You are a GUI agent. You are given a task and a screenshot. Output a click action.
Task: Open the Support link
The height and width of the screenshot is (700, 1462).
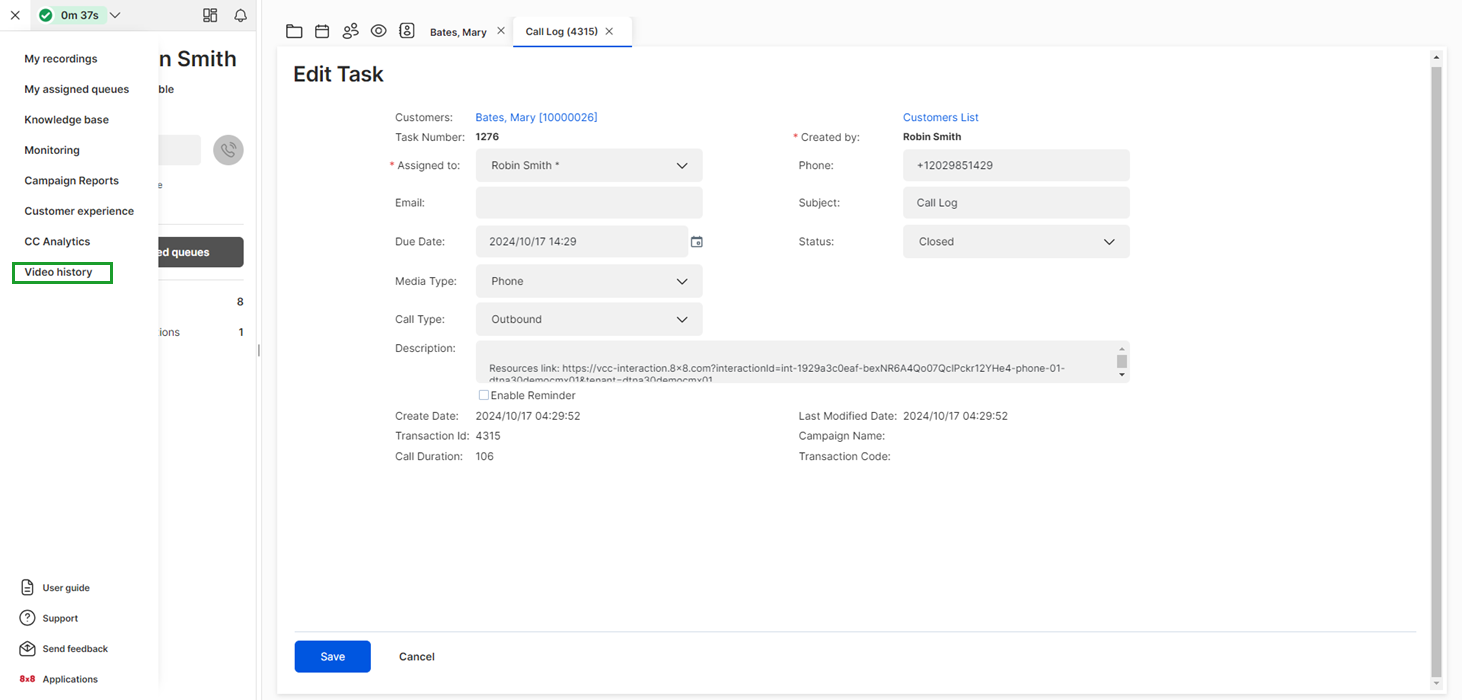tap(60, 619)
